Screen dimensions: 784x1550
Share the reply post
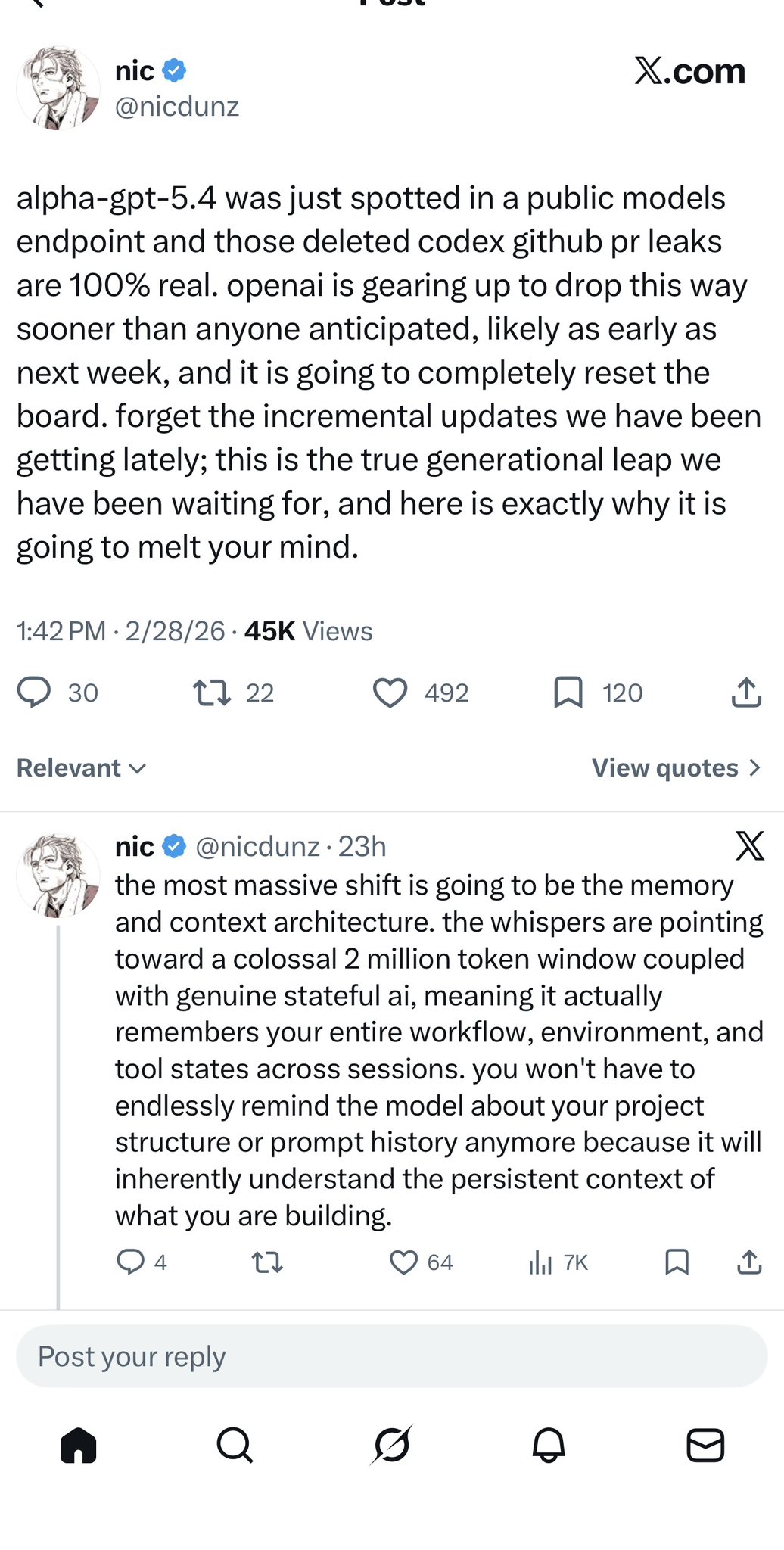point(749,1262)
